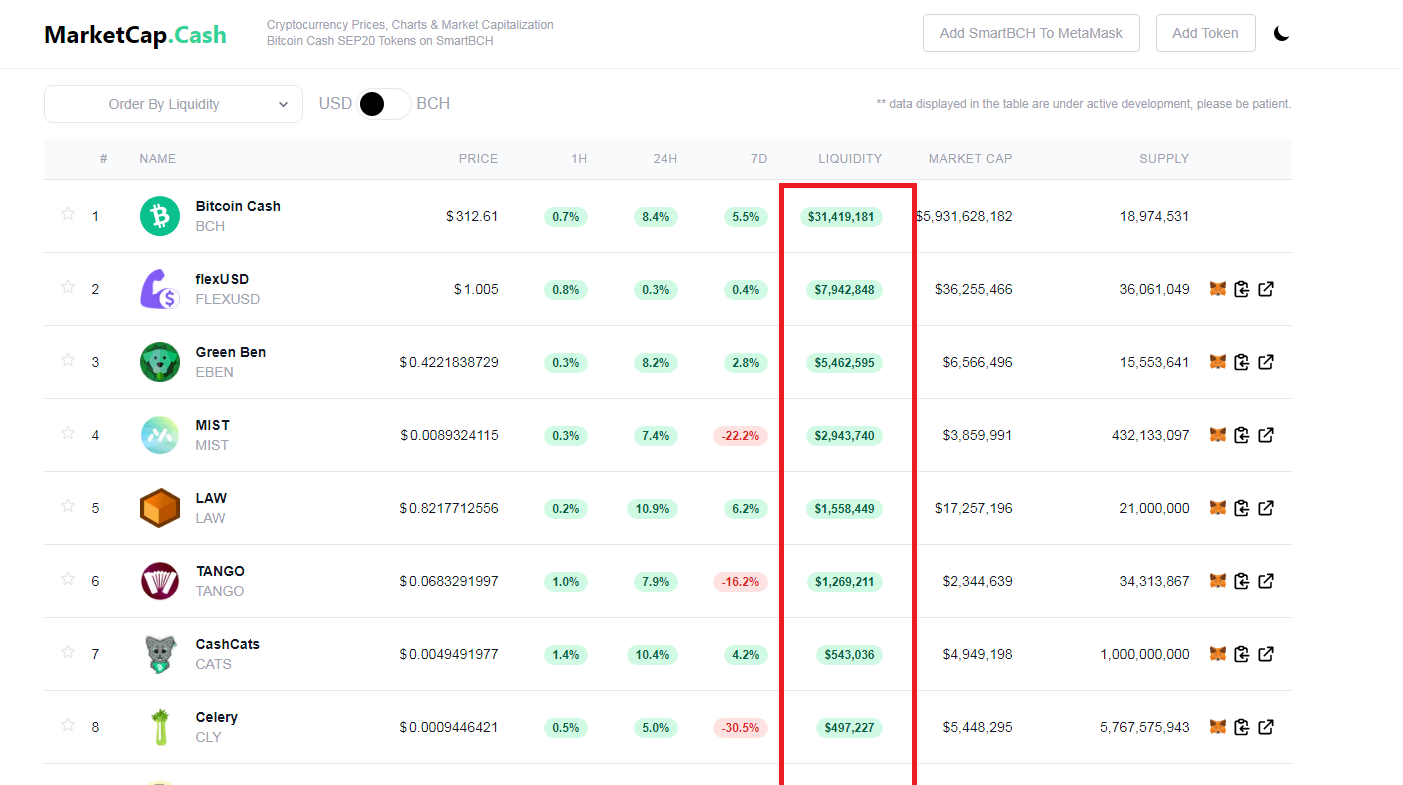Open the Order By Liquidity dropdown

[x=173, y=104]
